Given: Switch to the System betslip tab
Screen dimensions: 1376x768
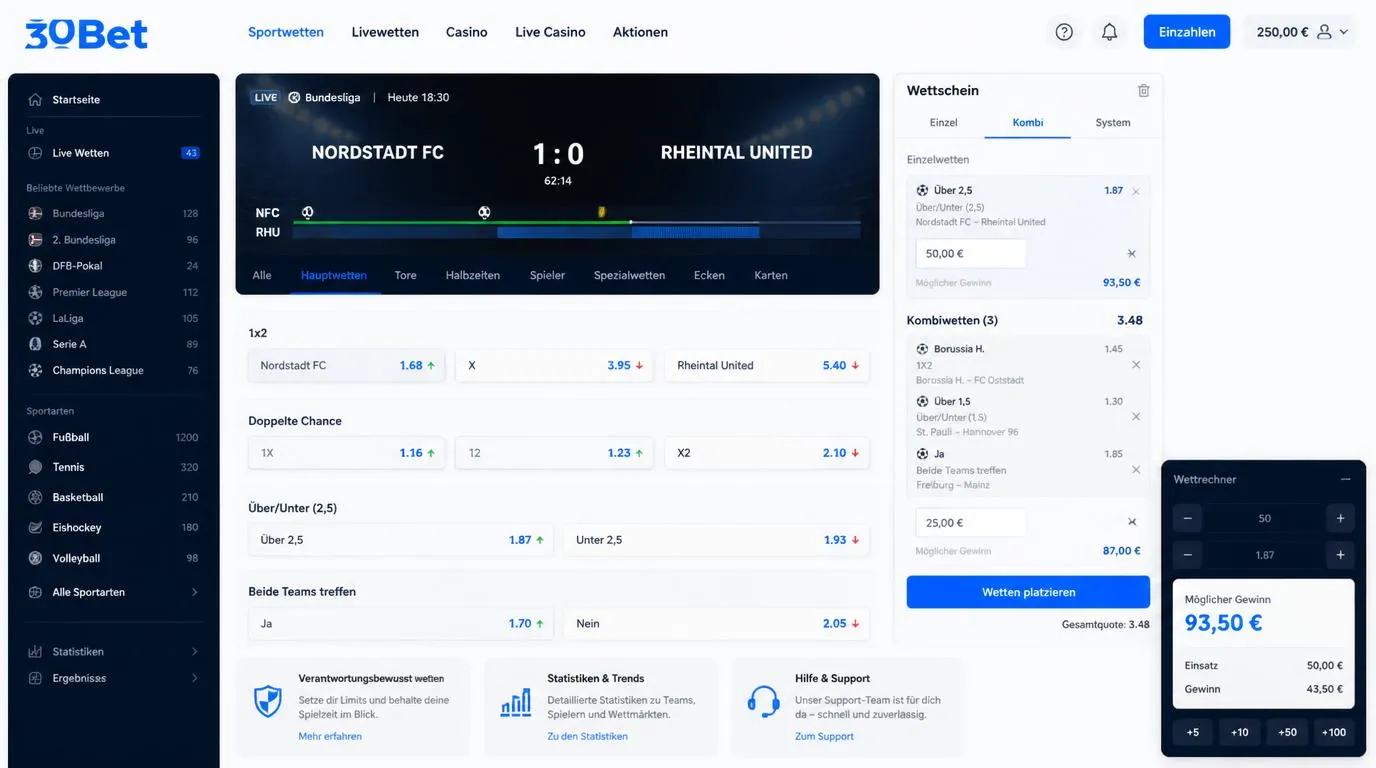Looking at the screenshot, I should click(x=1113, y=122).
